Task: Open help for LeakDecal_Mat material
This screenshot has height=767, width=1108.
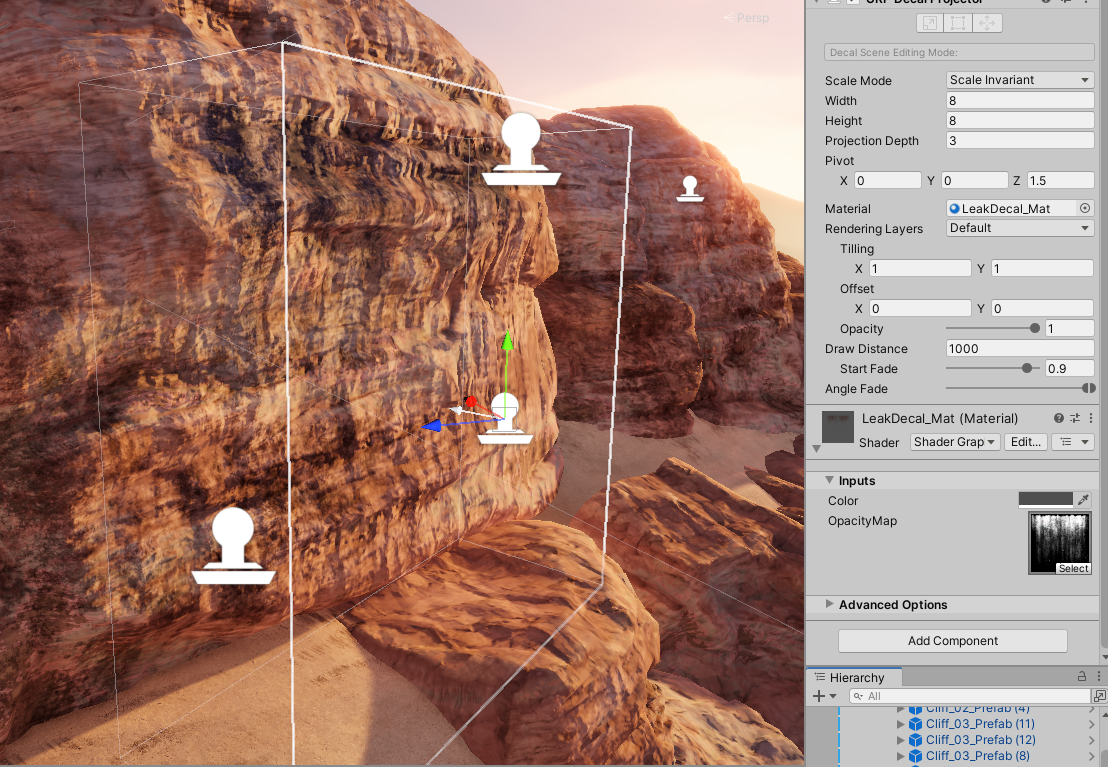Action: (x=1059, y=418)
